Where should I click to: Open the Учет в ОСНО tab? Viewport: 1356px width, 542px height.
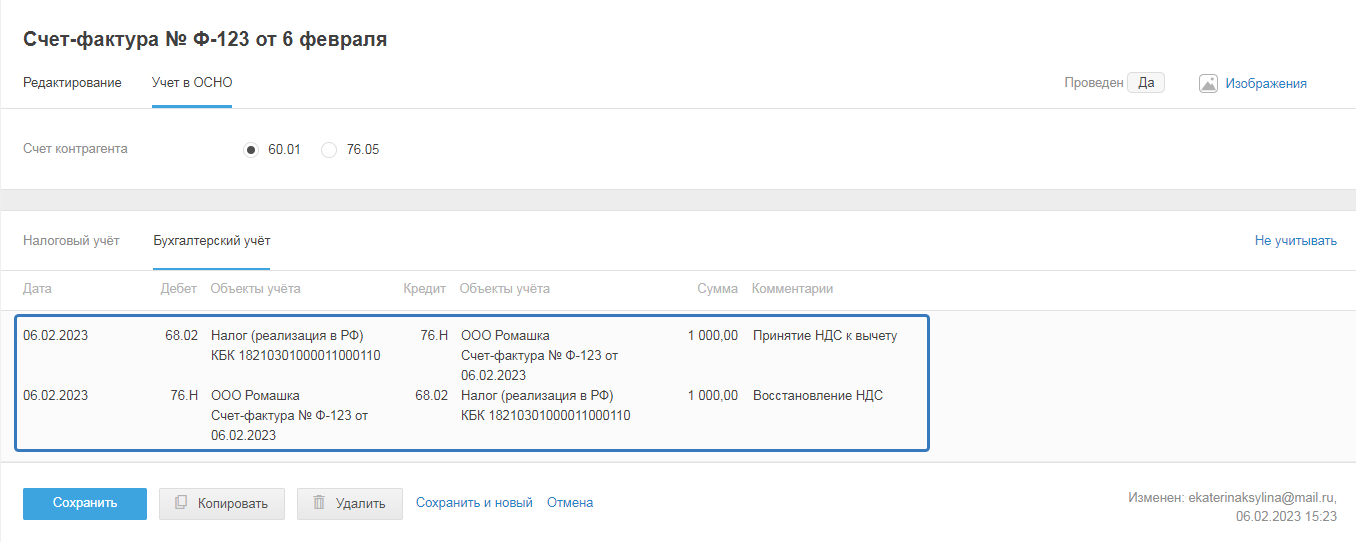(192, 83)
